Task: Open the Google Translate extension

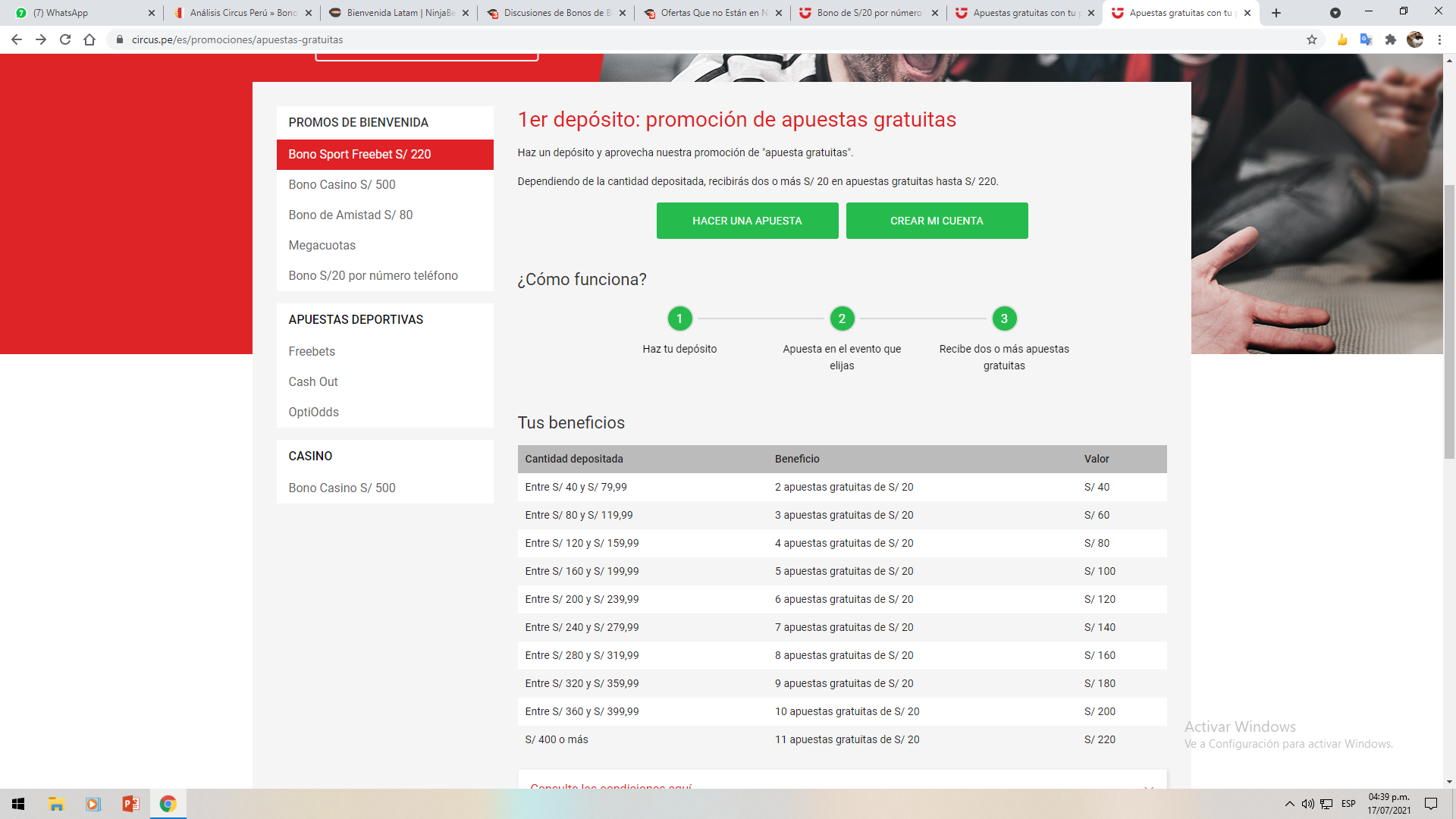Action: (1367, 39)
